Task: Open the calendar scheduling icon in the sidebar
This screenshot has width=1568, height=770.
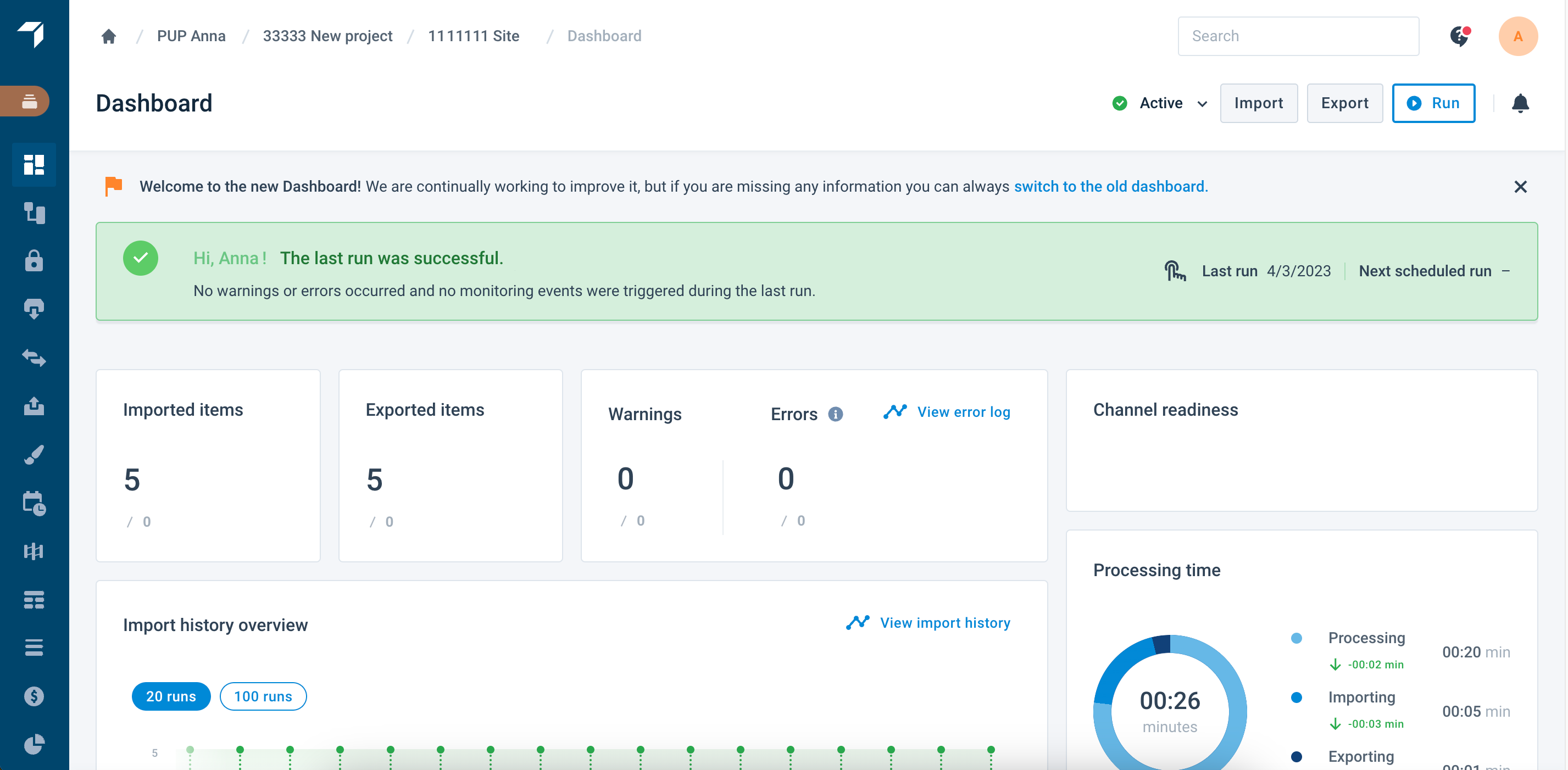Action: click(34, 503)
